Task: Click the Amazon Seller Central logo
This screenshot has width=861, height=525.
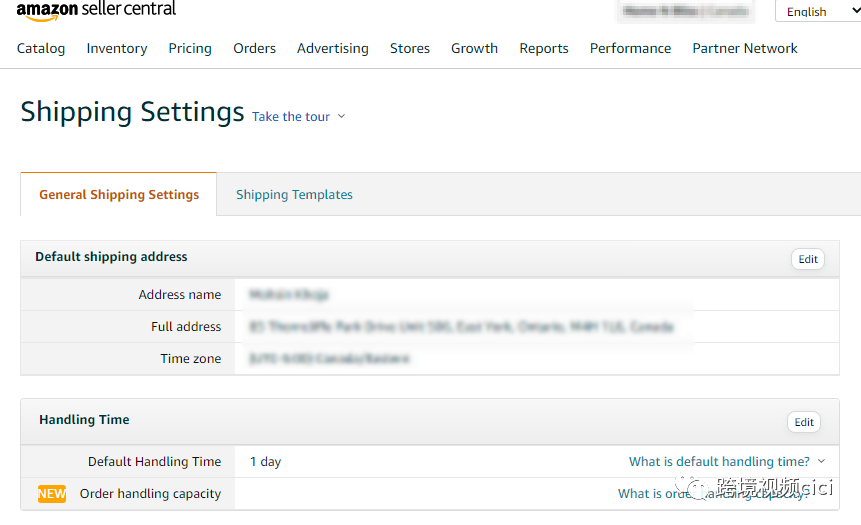Action: [x=96, y=10]
